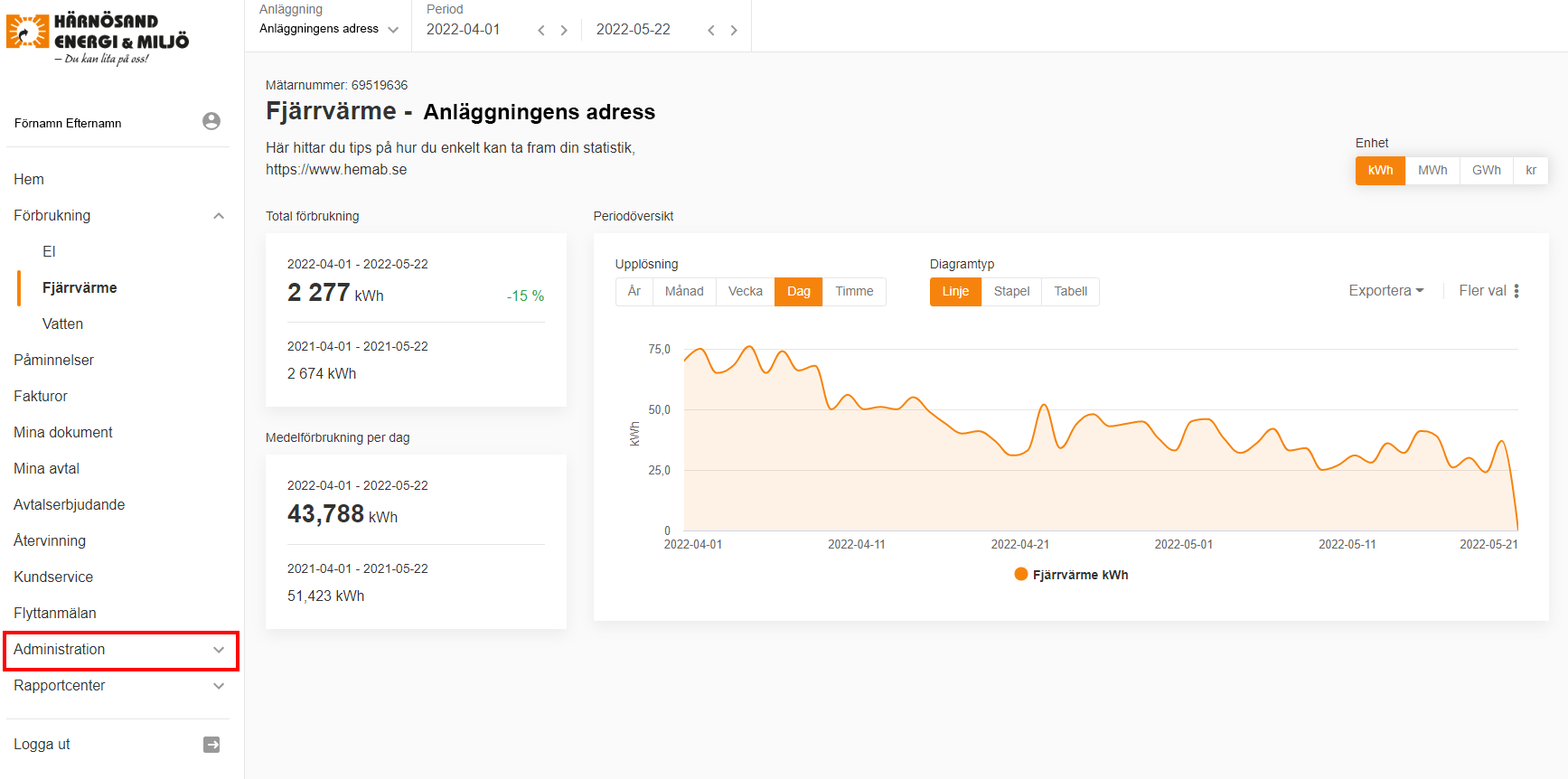1568x779 pixels.
Task: Click the user profile avatar icon
Action: point(211,121)
